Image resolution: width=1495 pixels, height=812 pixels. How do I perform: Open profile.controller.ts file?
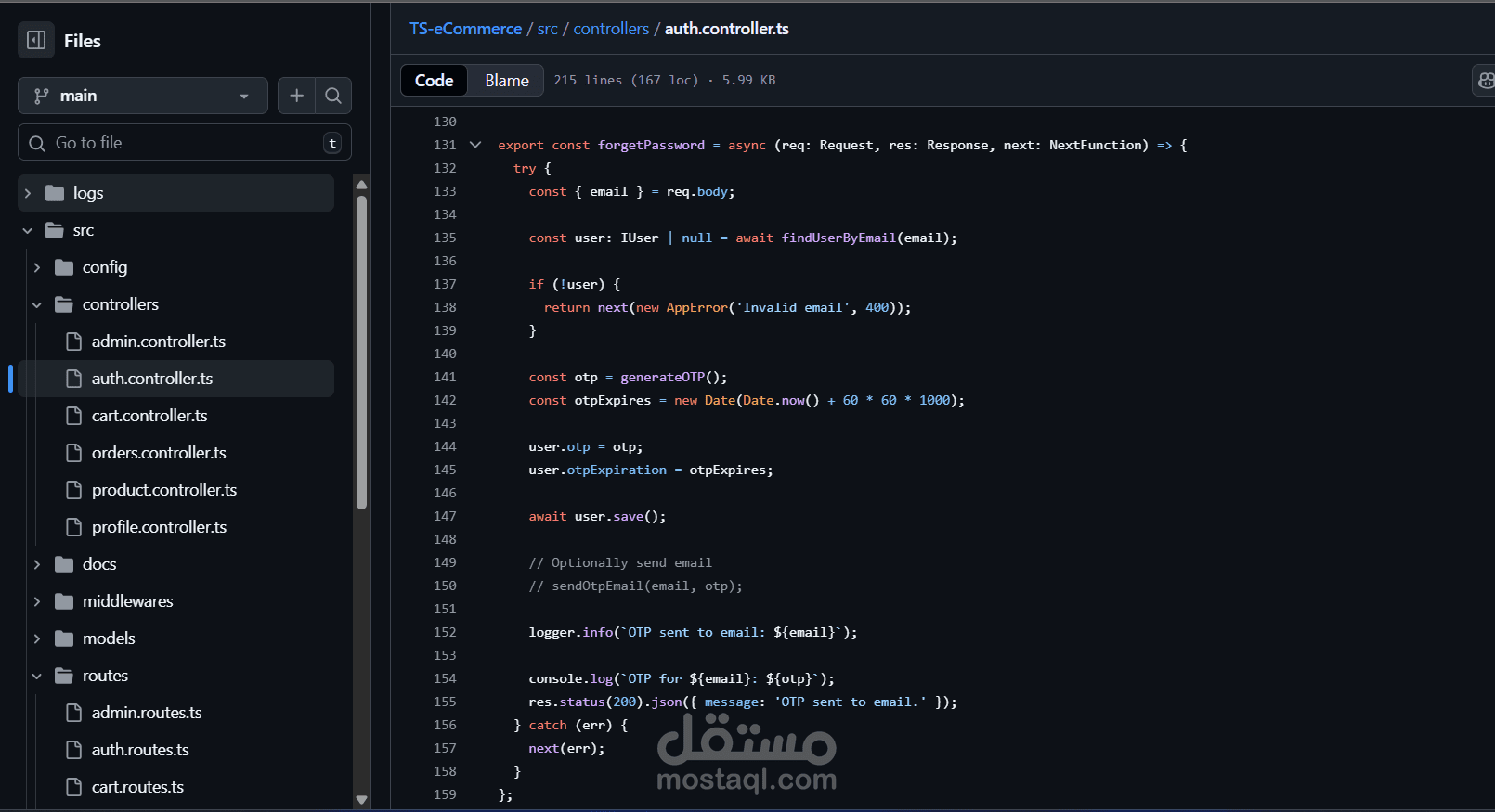[159, 527]
